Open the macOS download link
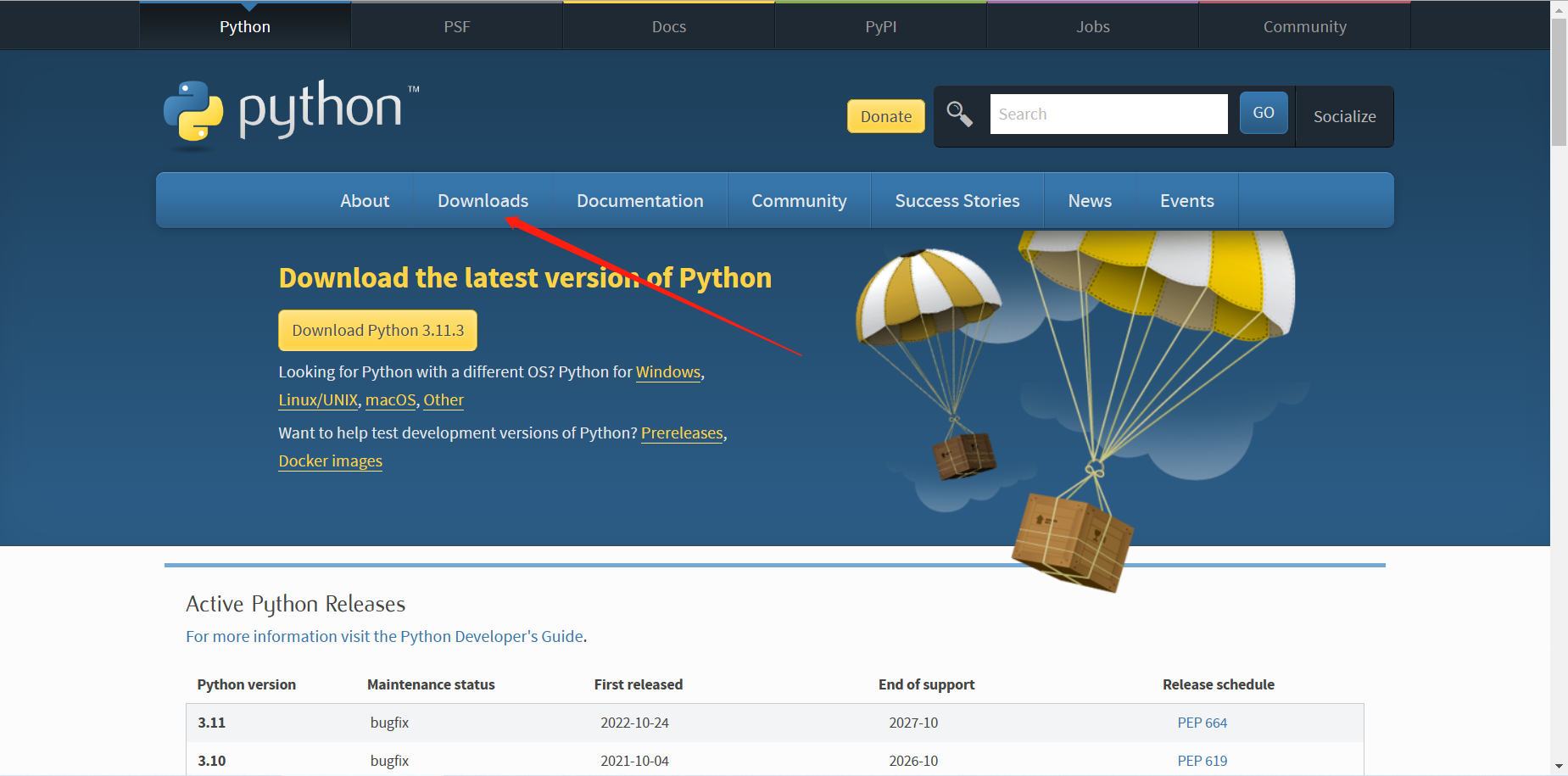Viewport: 1568px width, 776px height. pos(391,400)
